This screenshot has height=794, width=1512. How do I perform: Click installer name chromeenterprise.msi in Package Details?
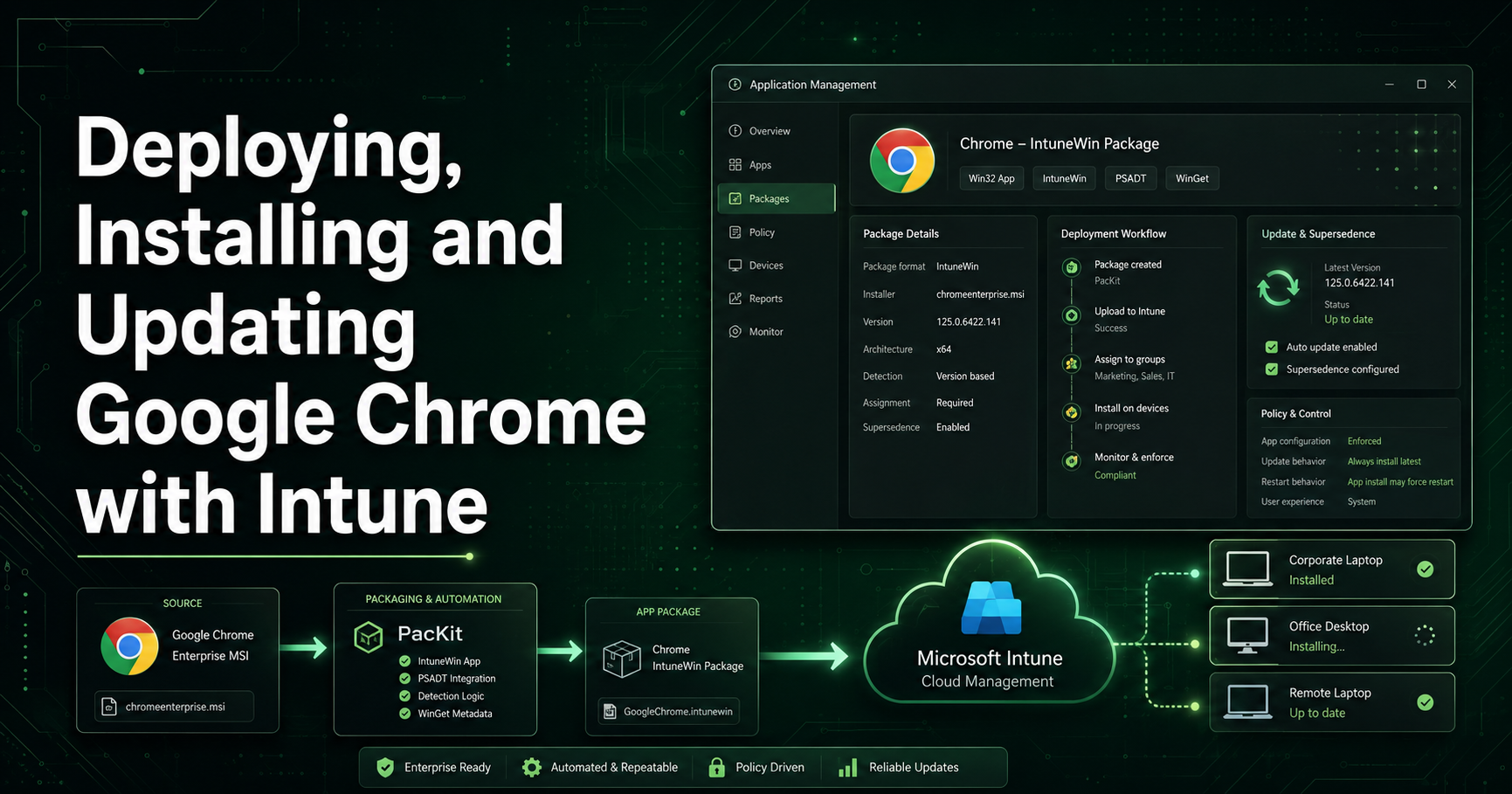tap(980, 294)
